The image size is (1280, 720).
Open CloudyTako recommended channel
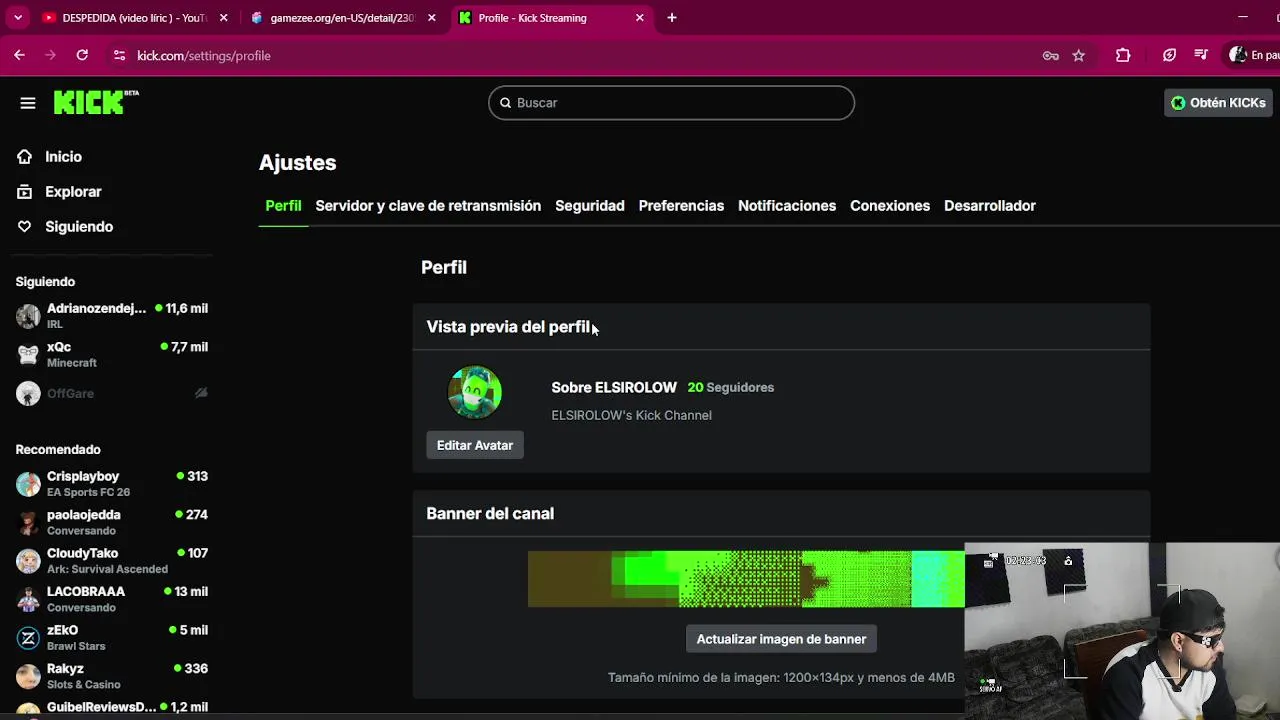(112, 560)
